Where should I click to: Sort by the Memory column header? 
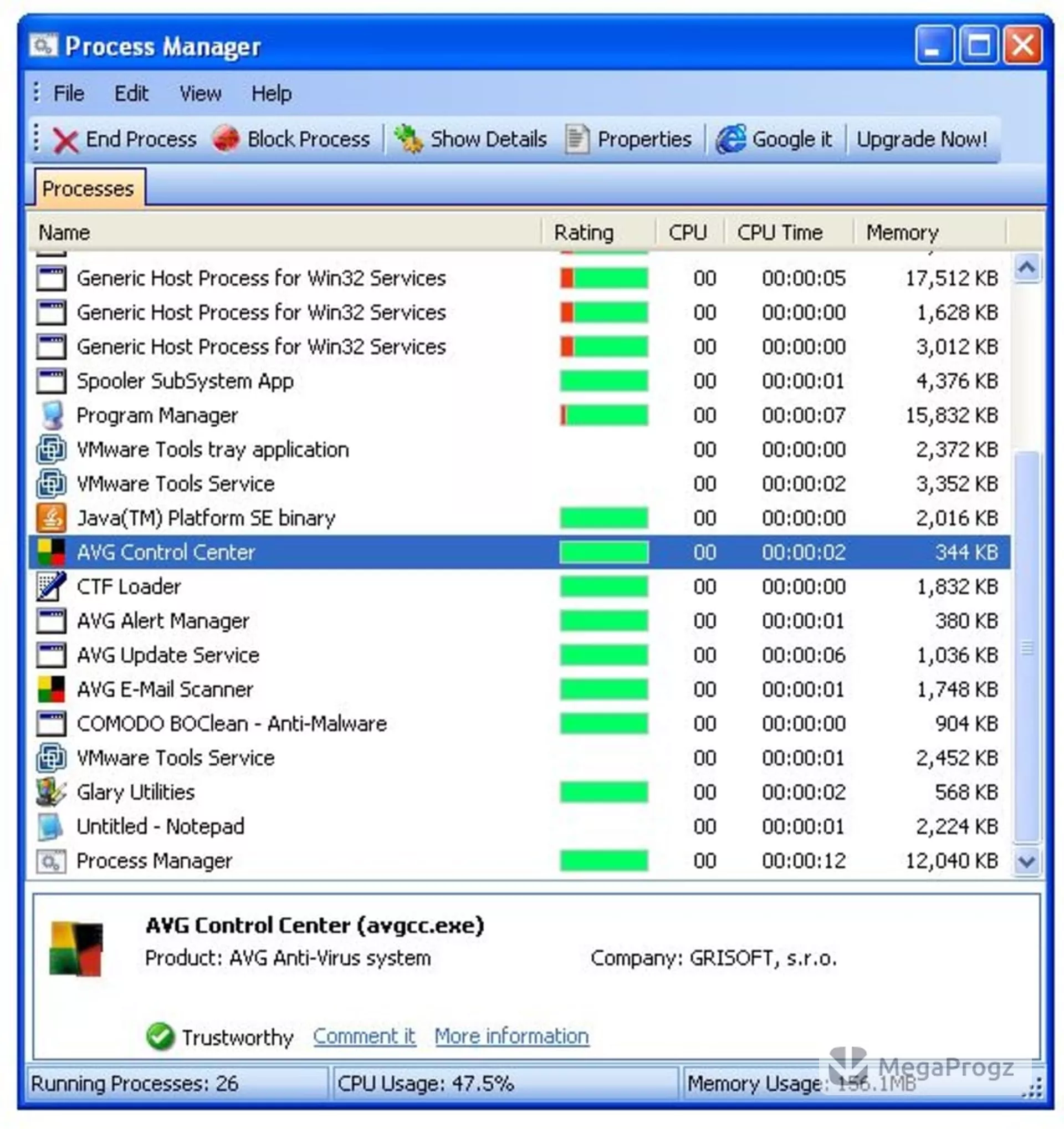(x=929, y=232)
